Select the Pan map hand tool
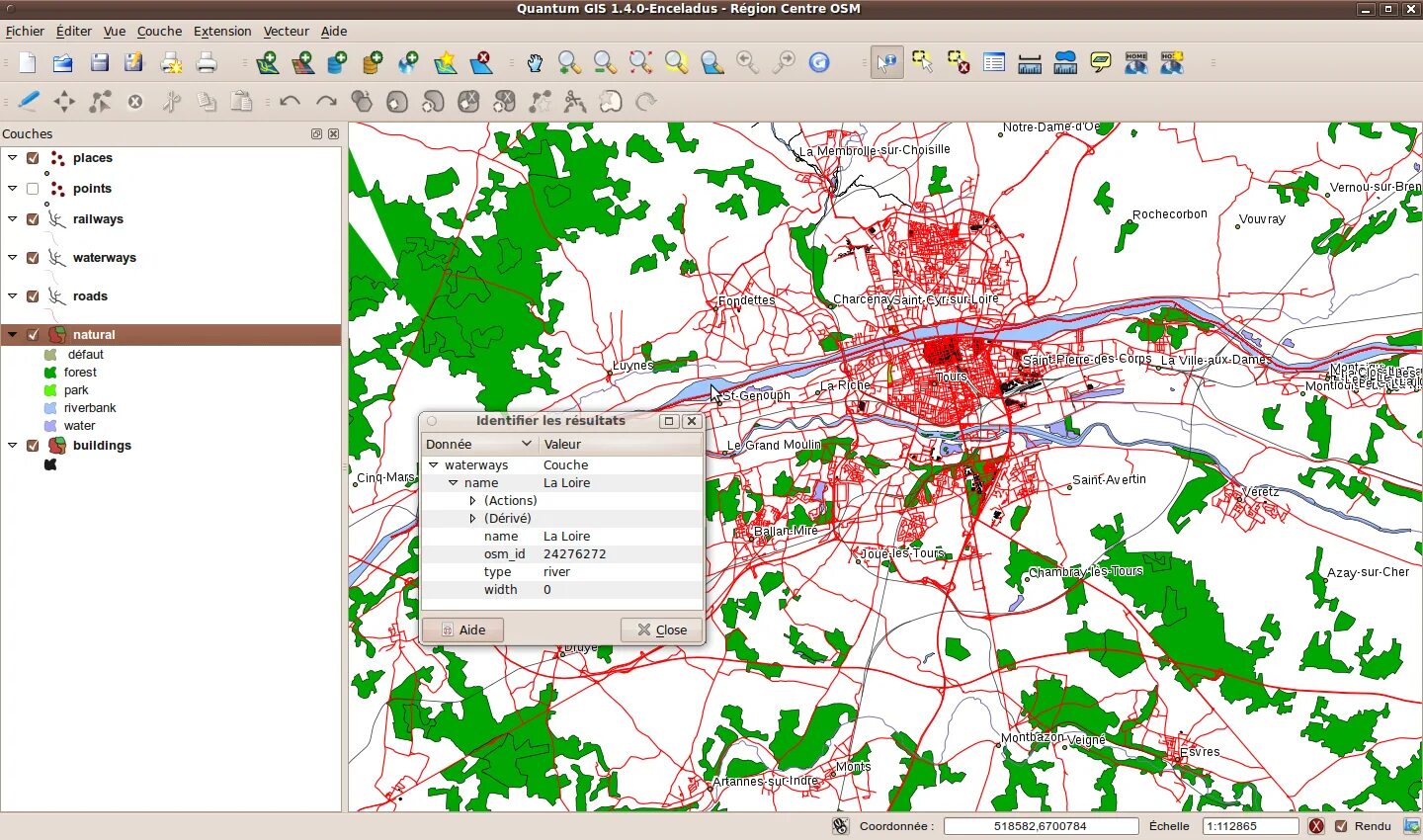This screenshot has width=1423, height=840. click(x=535, y=63)
